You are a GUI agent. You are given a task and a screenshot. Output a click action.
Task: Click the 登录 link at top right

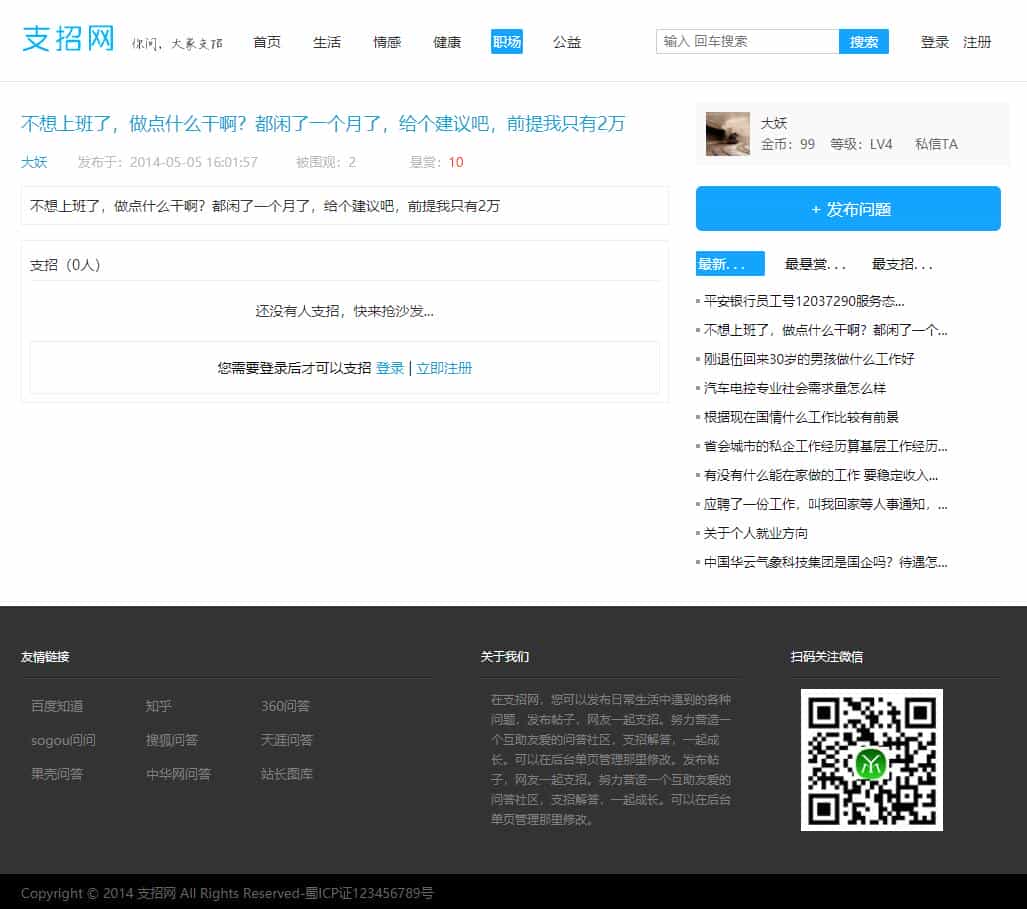click(932, 42)
